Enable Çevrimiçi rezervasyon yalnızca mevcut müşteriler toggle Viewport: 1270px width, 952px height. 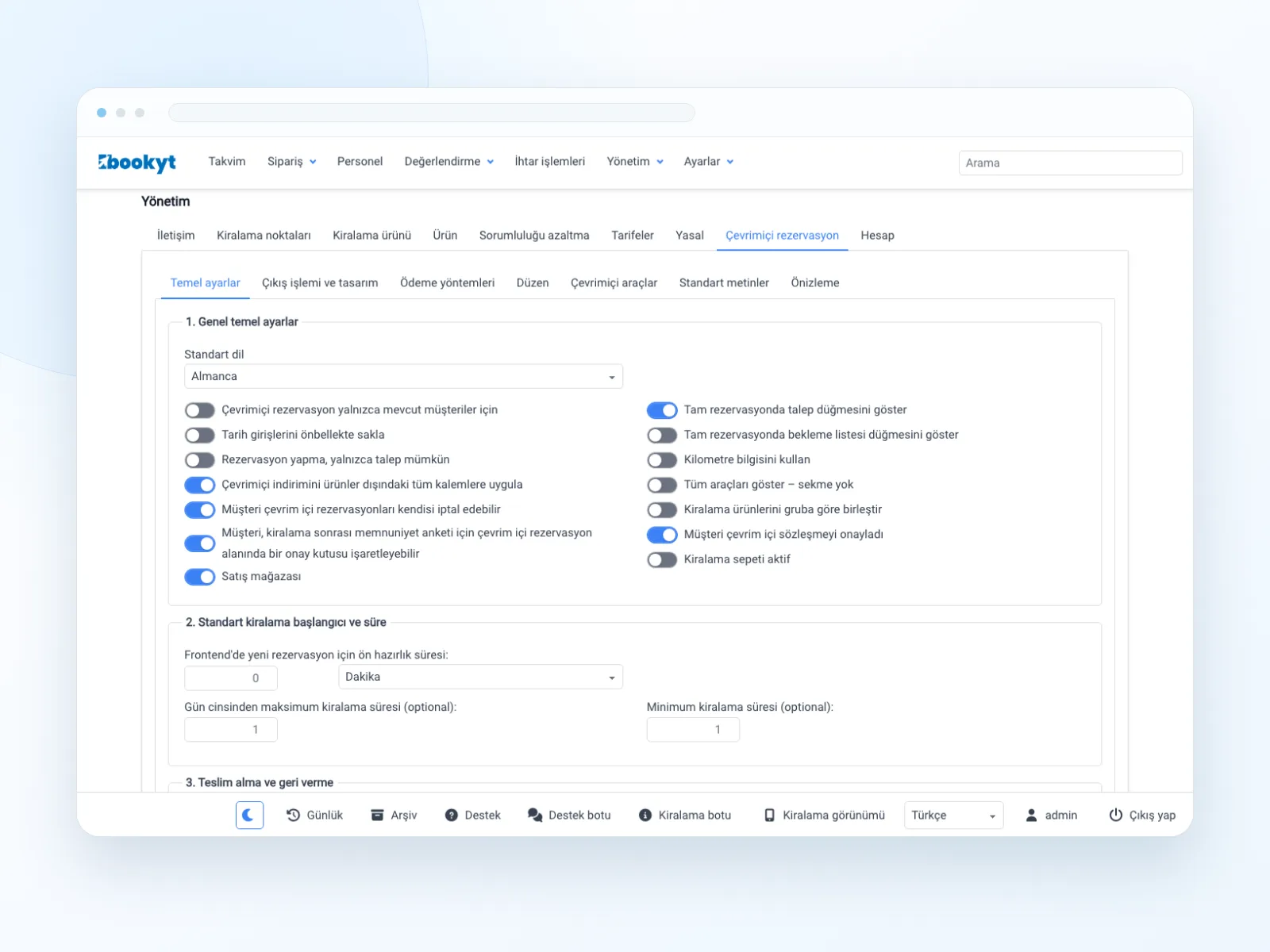tap(200, 410)
